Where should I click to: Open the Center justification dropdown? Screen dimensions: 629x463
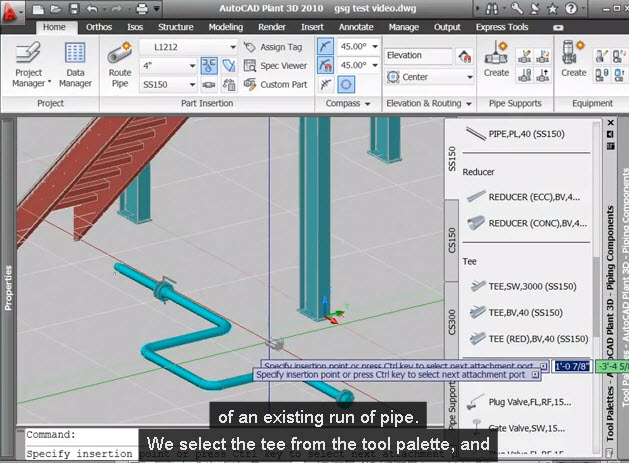[470, 77]
